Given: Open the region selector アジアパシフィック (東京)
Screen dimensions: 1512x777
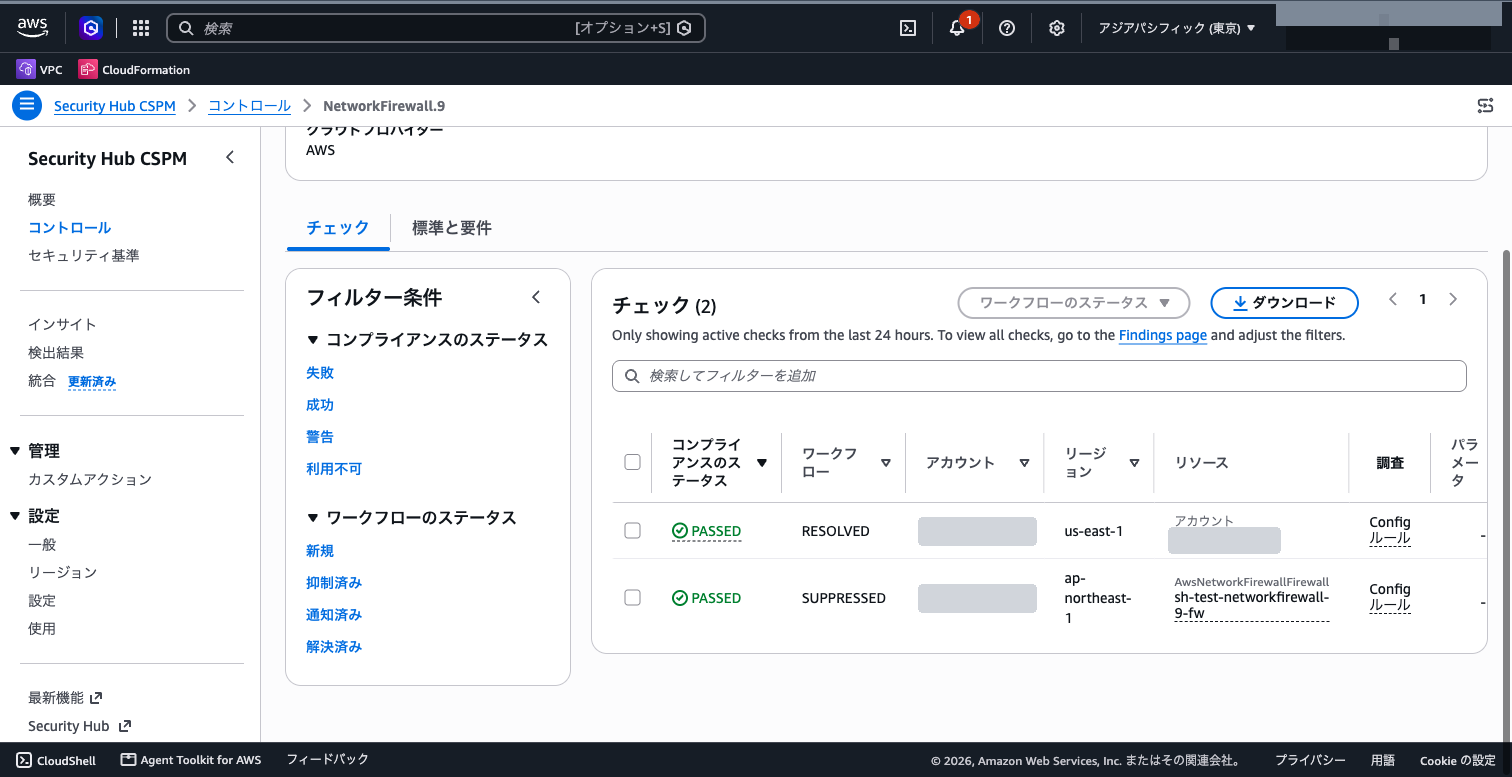Looking at the screenshot, I should [x=1177, y=28].
